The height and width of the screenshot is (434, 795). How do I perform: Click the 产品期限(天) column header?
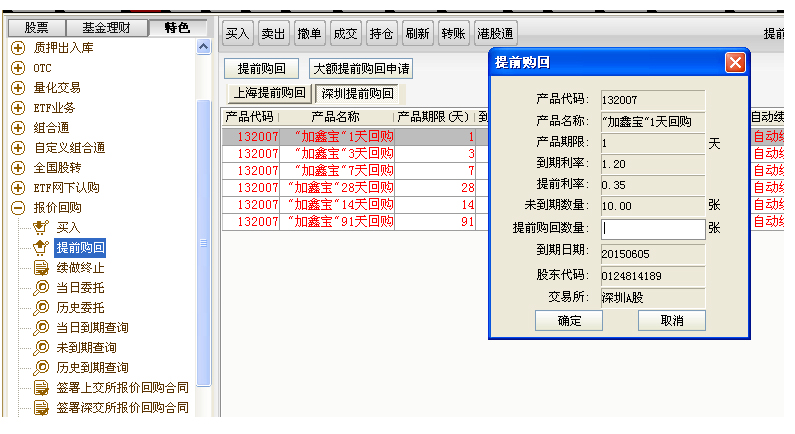coord(433,117)
